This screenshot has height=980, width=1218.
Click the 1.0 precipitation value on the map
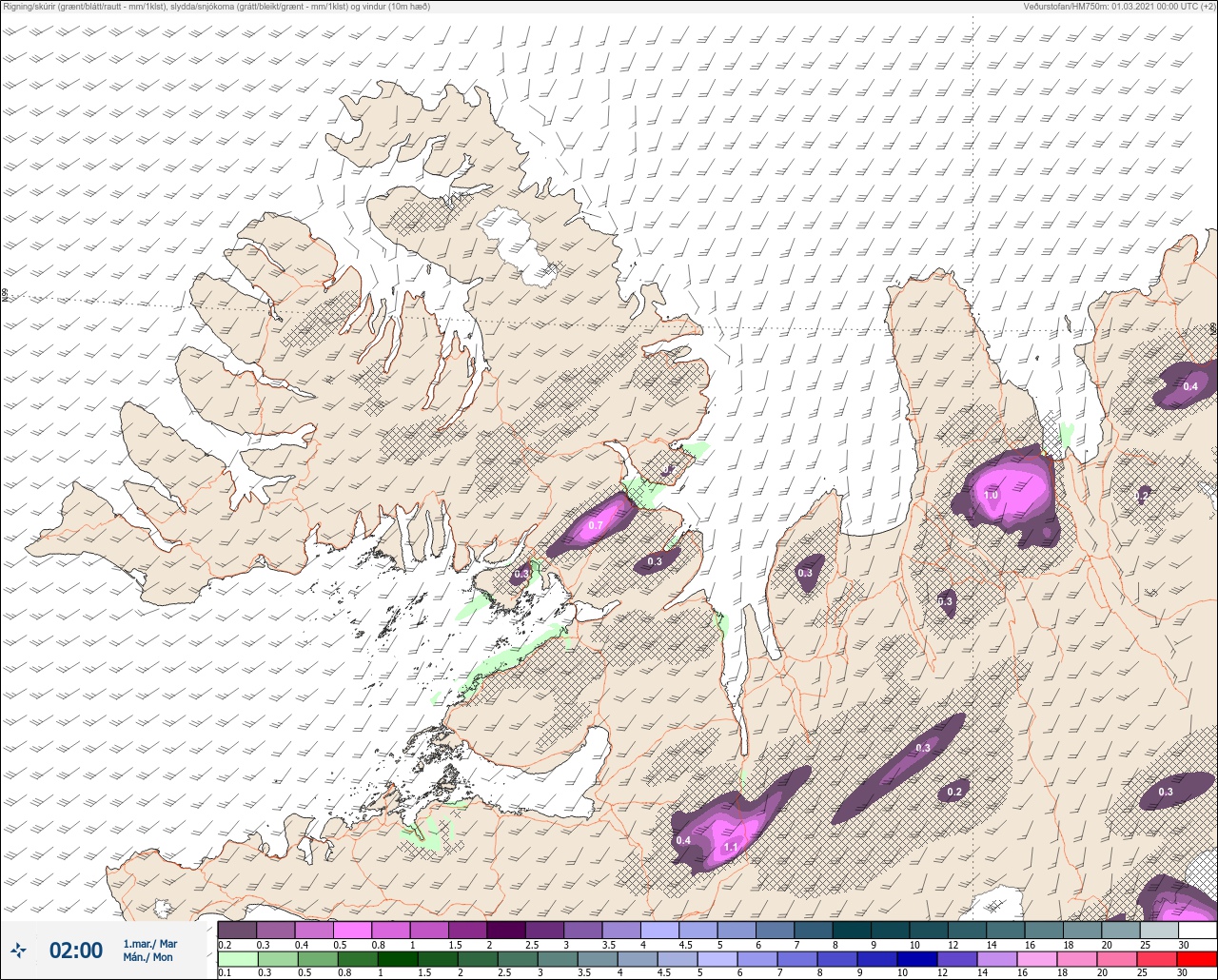tap(991, 495)
